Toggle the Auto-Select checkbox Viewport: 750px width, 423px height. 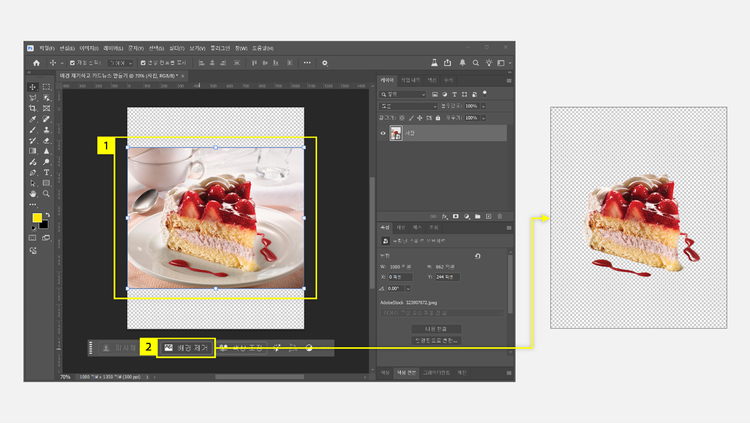point(72,63)
